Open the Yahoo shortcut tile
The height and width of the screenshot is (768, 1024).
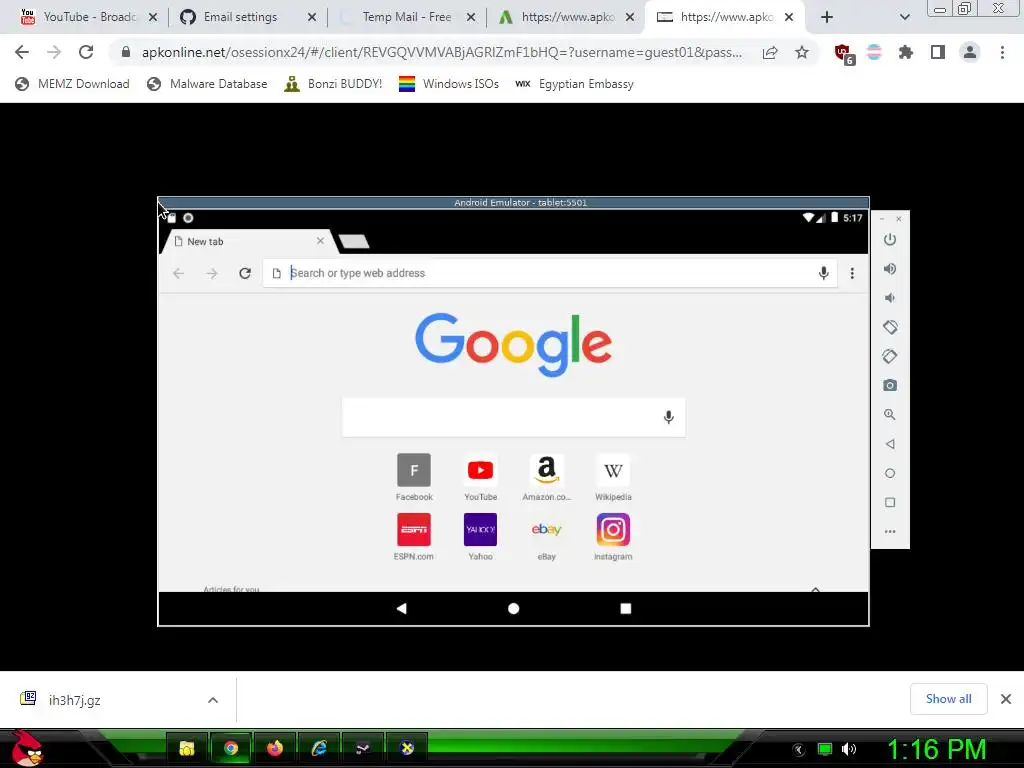(x=481, y=537)
